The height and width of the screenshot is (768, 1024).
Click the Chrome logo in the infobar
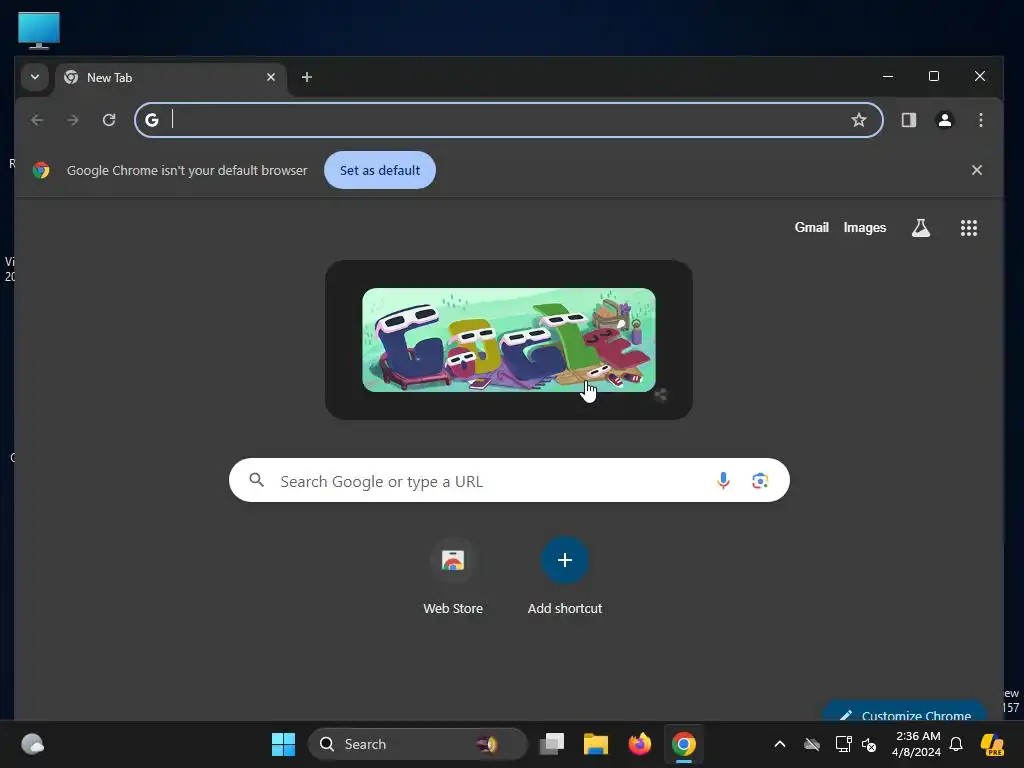click(x=41, y=170)
